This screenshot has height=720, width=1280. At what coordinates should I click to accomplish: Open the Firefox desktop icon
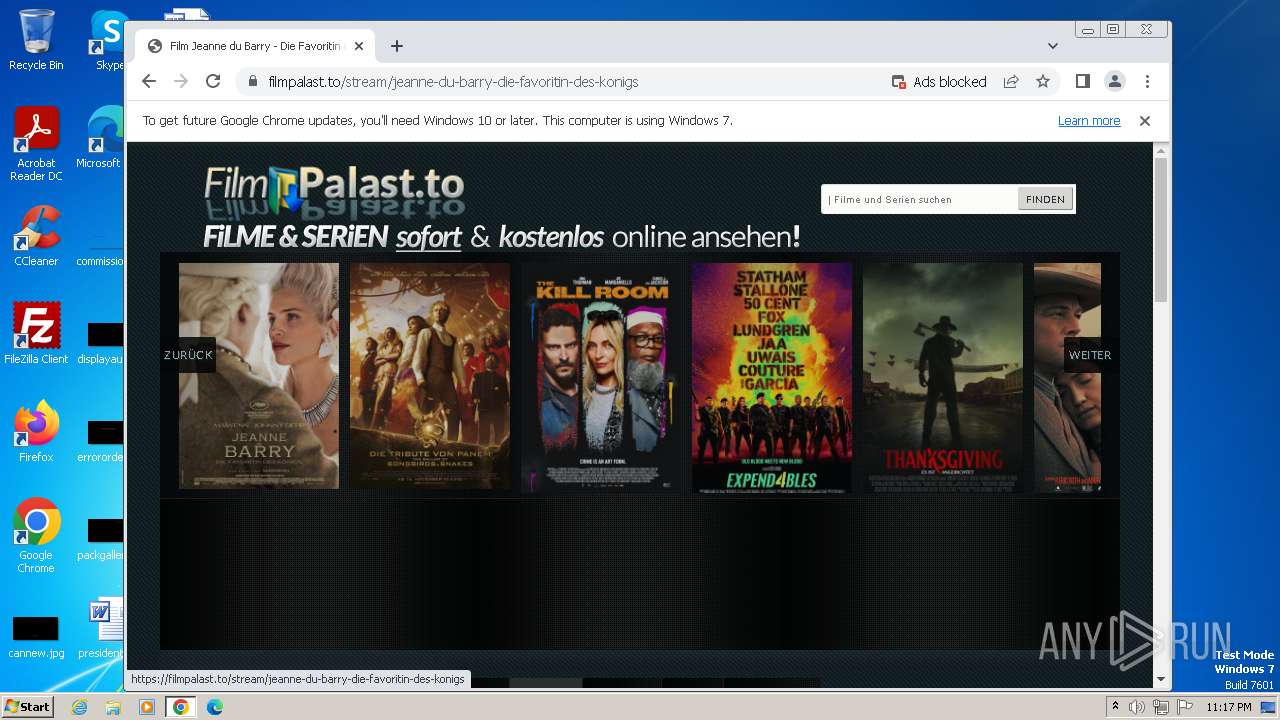tap(36, 432)
